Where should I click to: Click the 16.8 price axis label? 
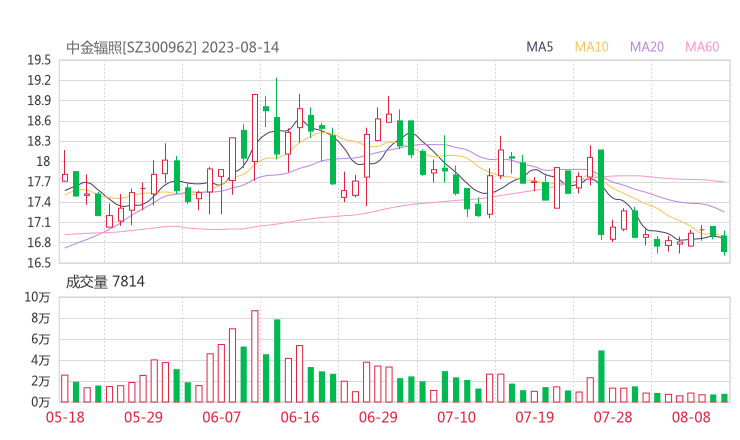(39, 243)
